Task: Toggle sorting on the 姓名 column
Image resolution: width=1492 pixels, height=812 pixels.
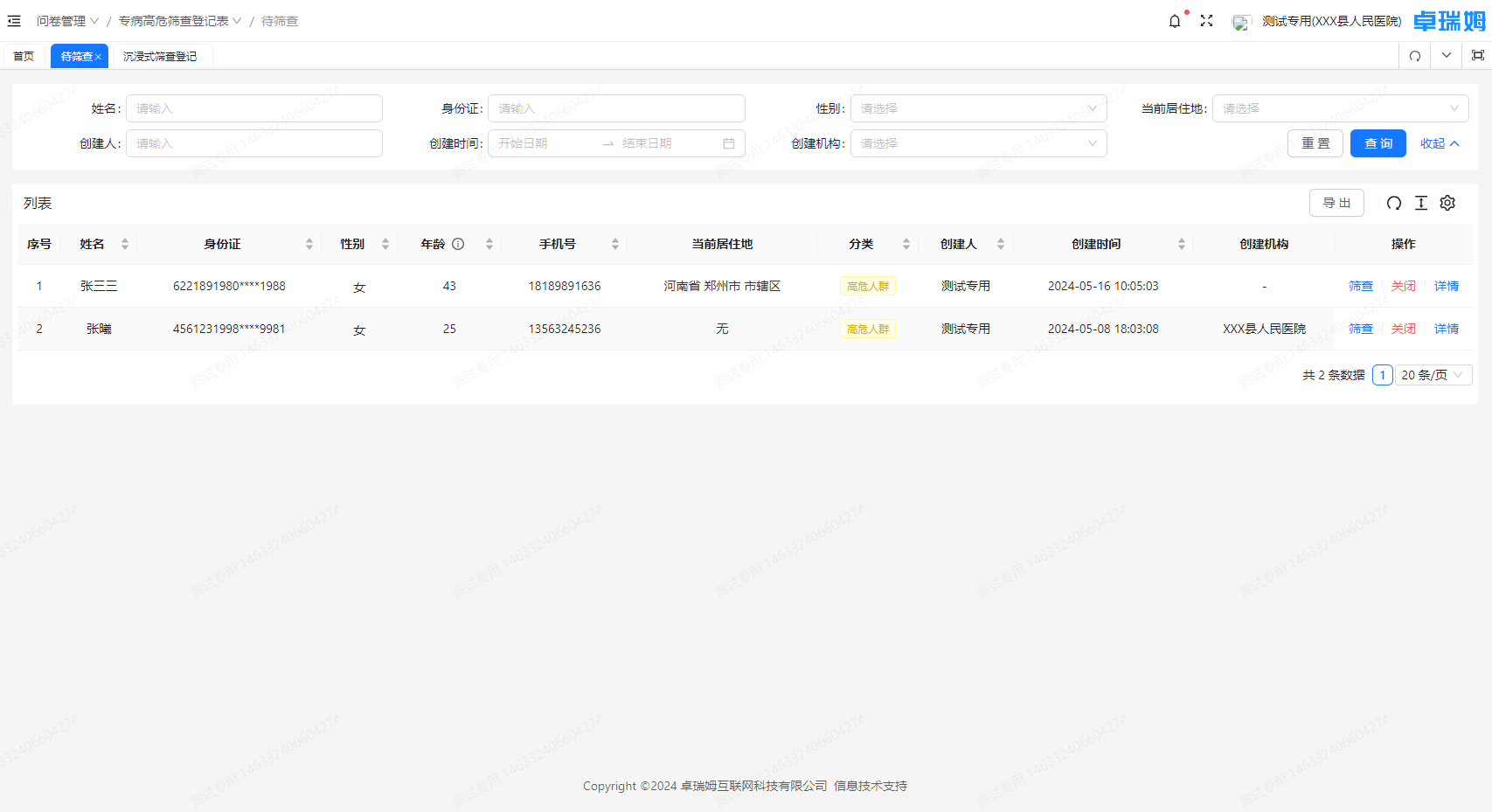Action: (125, 244)
